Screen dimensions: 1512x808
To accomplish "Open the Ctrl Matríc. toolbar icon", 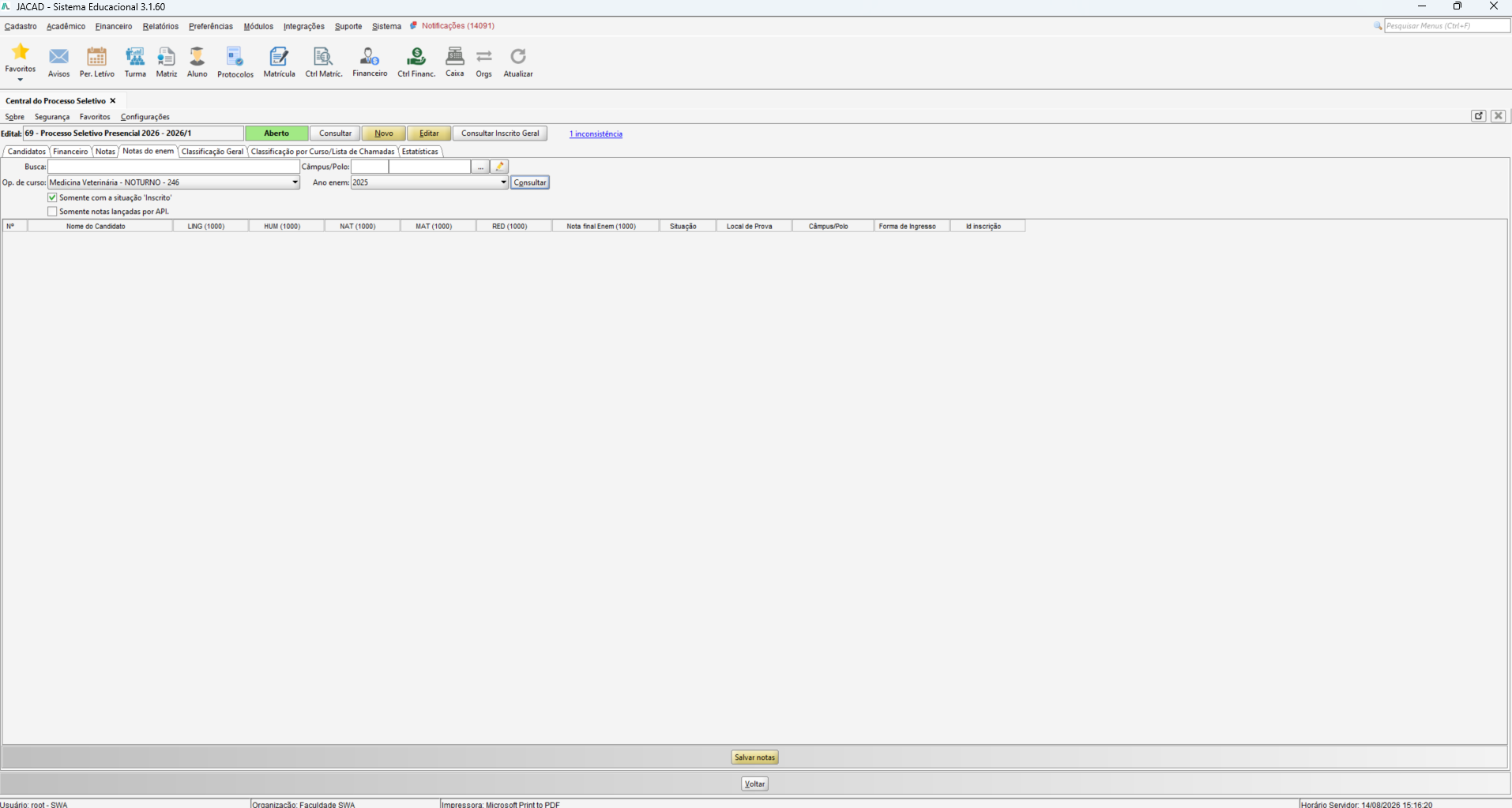I will click(323, 57).
